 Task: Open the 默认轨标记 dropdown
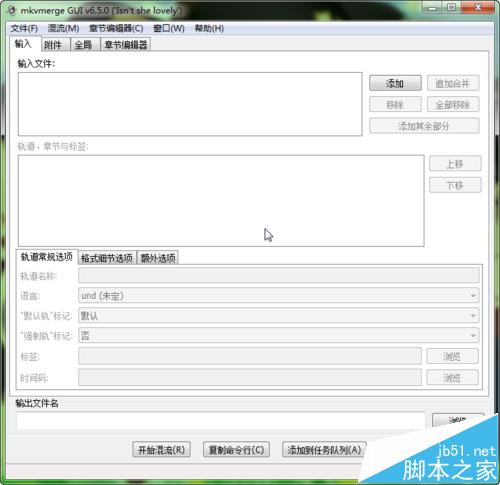point(279,316)
